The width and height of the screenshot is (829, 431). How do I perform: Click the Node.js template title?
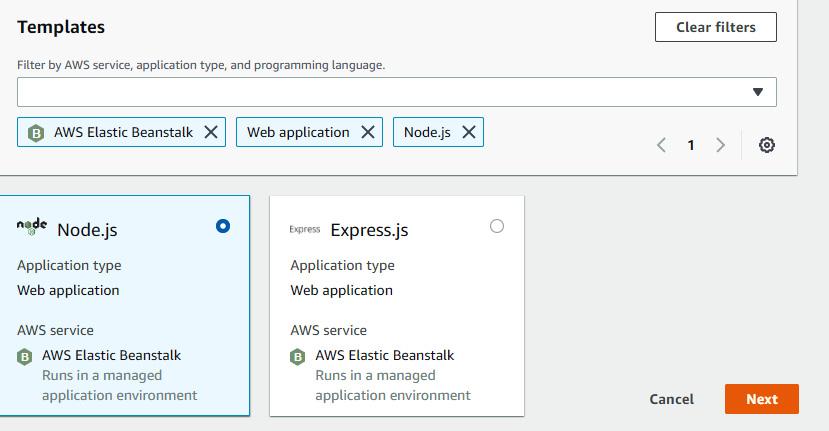(x=87, y=230)
